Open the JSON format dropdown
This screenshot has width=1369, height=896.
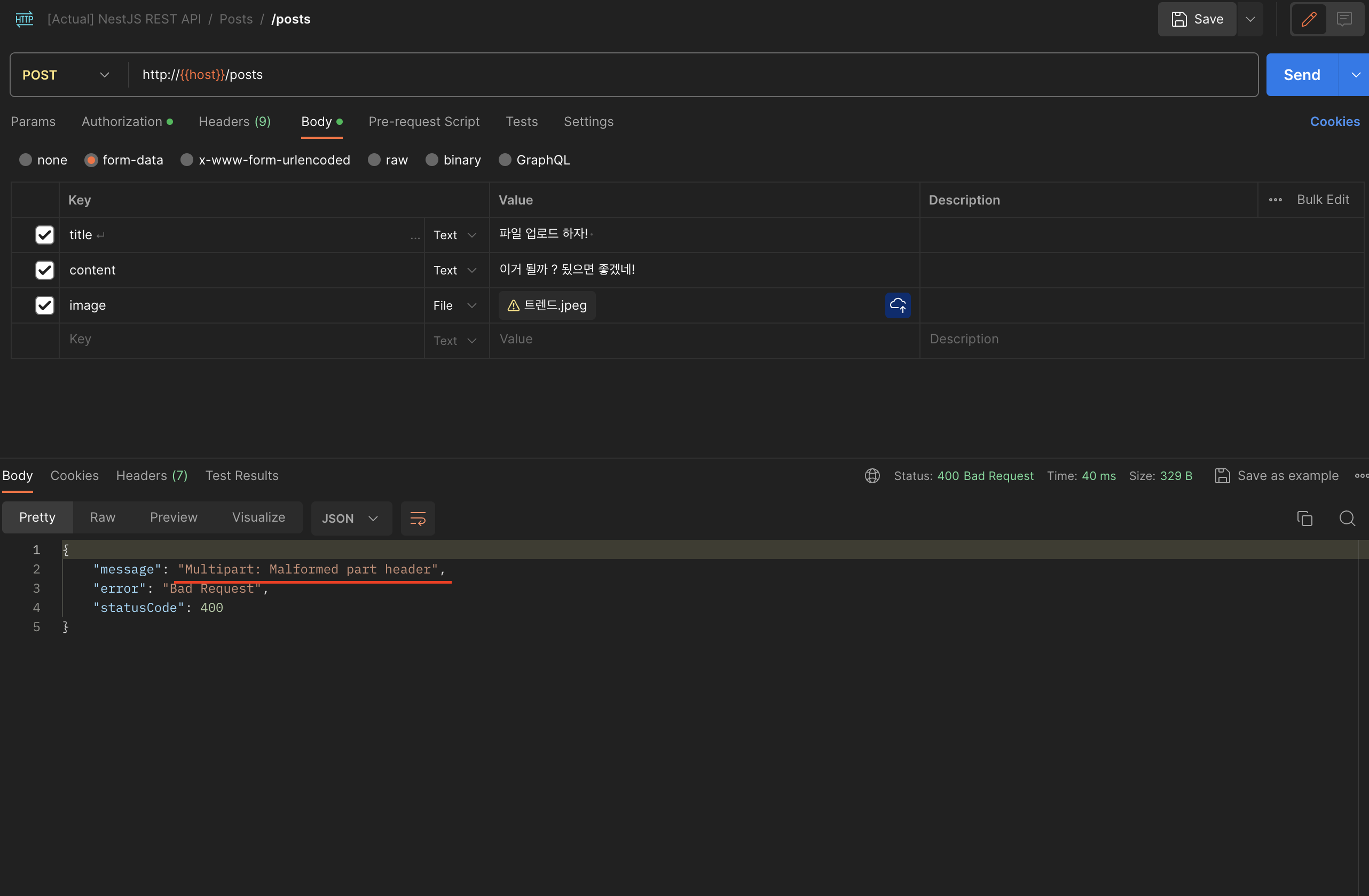(x=351, y=518)
